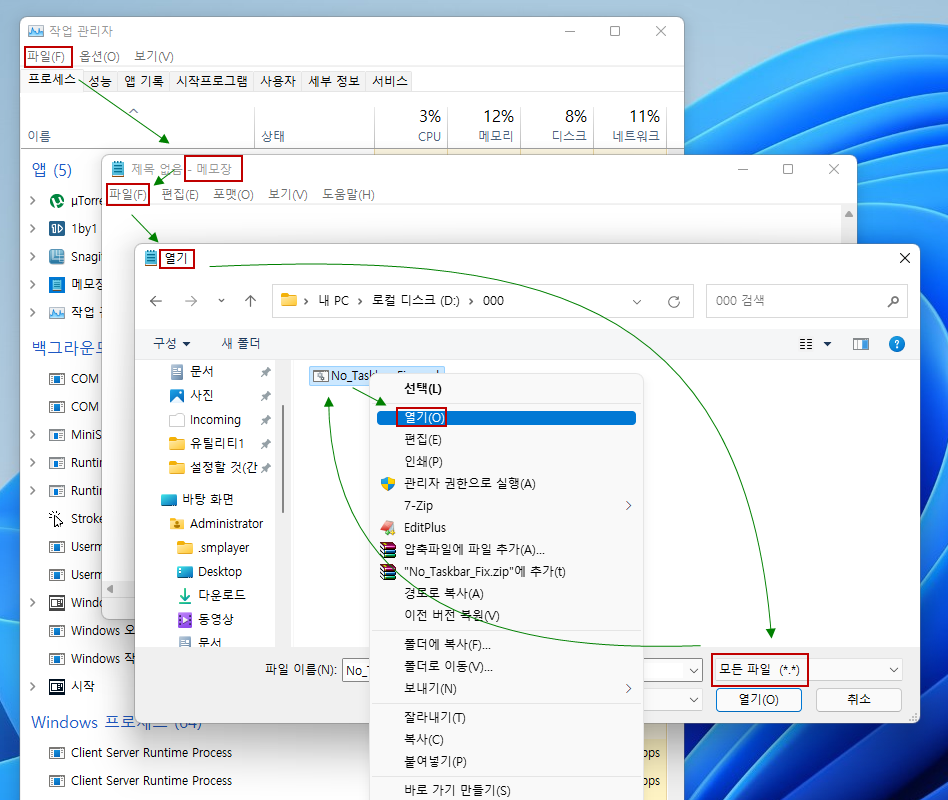Image resolution: width=948 pixels, height=800 pixels.
Task: Expand the Snagit process row
Action: (x=33, y=256)
